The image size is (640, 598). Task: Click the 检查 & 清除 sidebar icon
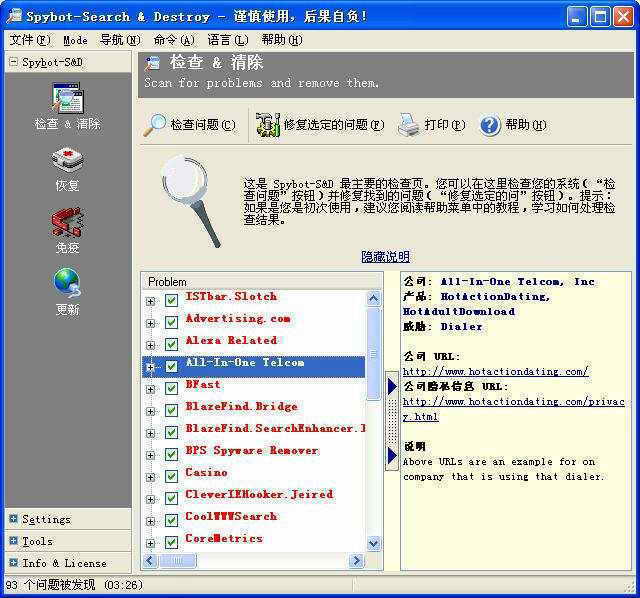[x=67, y=99]
